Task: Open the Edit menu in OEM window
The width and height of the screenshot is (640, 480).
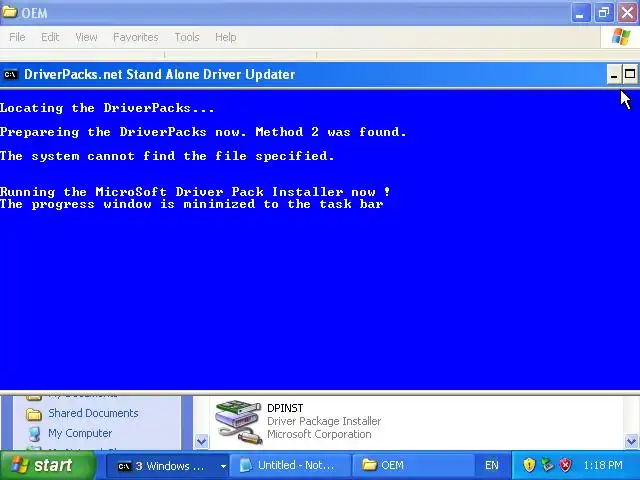Action: 50,37
